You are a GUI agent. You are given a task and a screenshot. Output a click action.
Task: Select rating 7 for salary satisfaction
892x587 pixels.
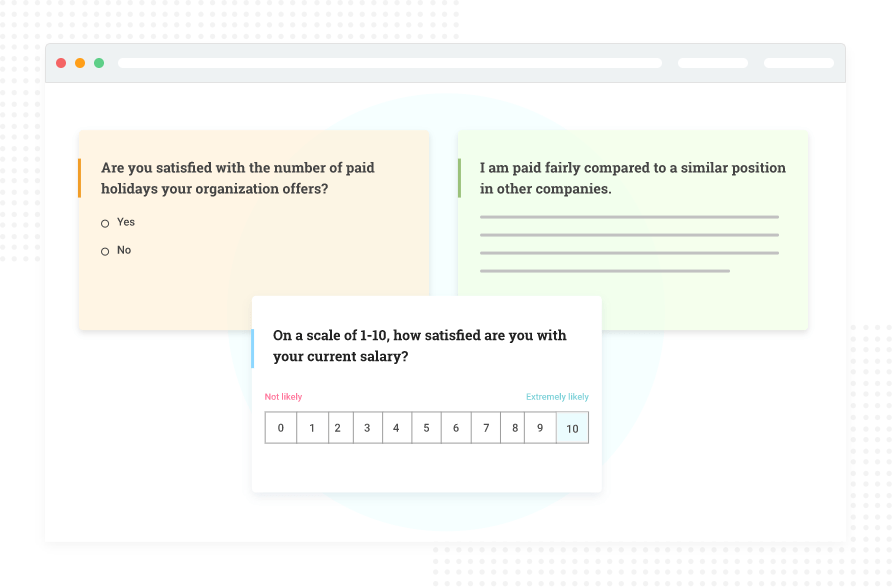point(485,427)
